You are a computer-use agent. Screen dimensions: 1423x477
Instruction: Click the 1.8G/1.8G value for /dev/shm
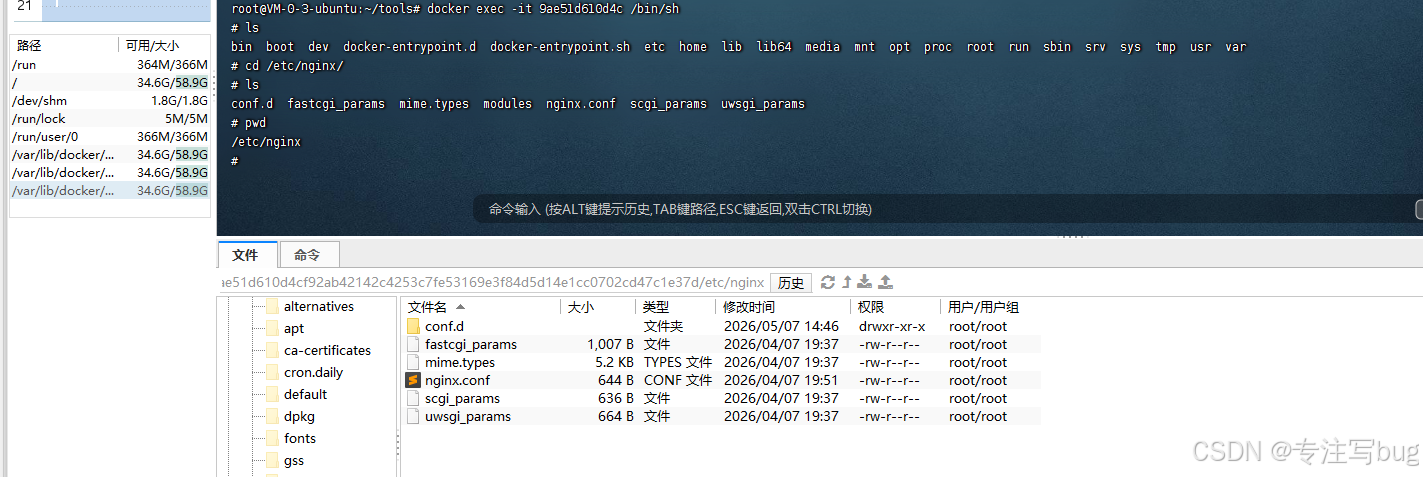[x=180, y=101]
